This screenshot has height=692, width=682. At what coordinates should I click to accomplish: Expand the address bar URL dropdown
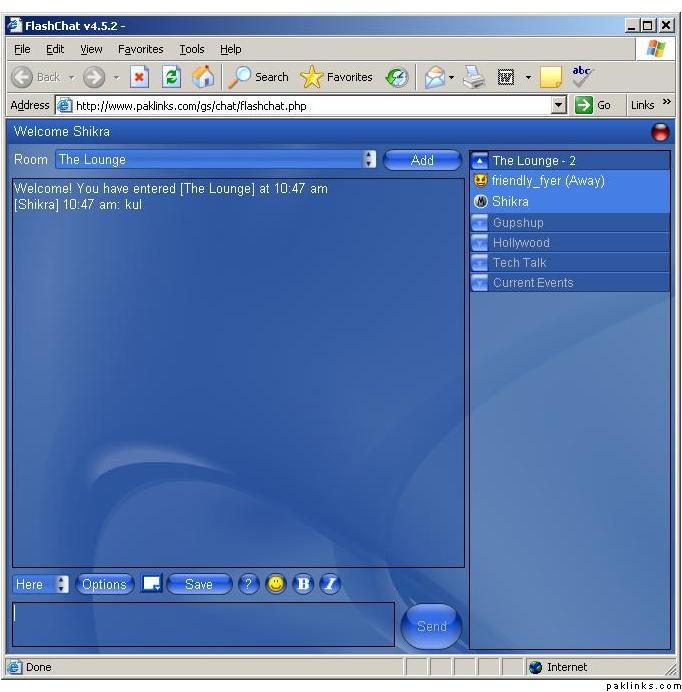(559, 105)
